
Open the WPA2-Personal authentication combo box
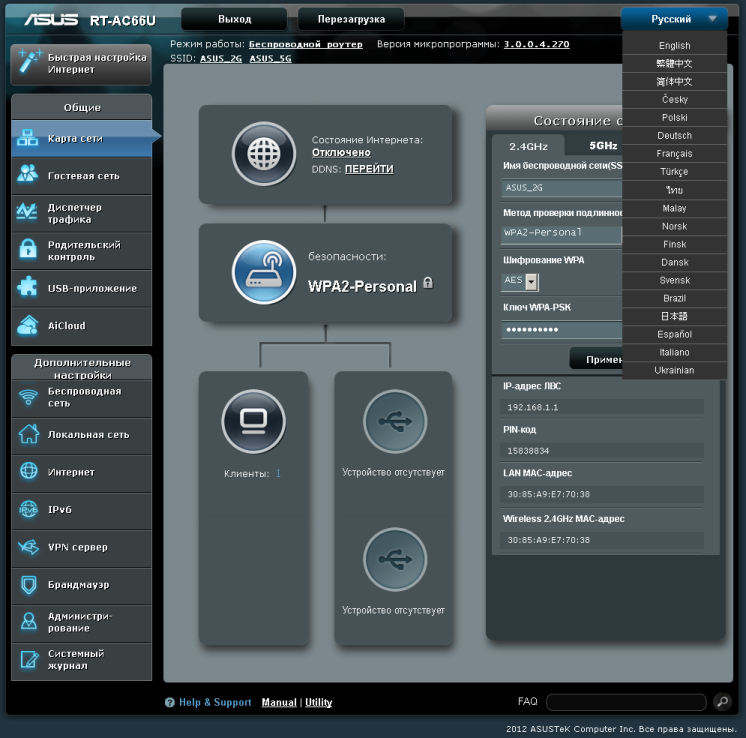561,234
